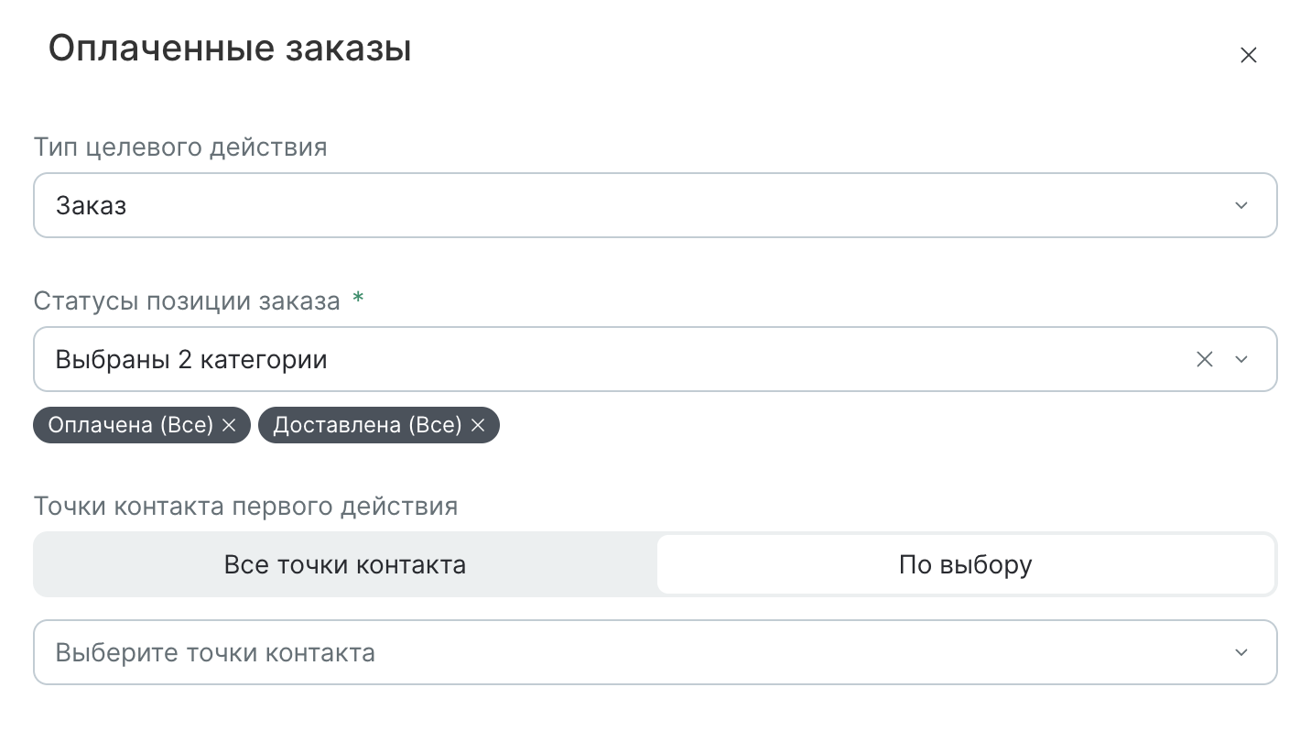Image resolution: width=1300 pixels, height=731 pixels.
Task: Click chevron arrow in the Заказ field
Action: point(1241,205)
